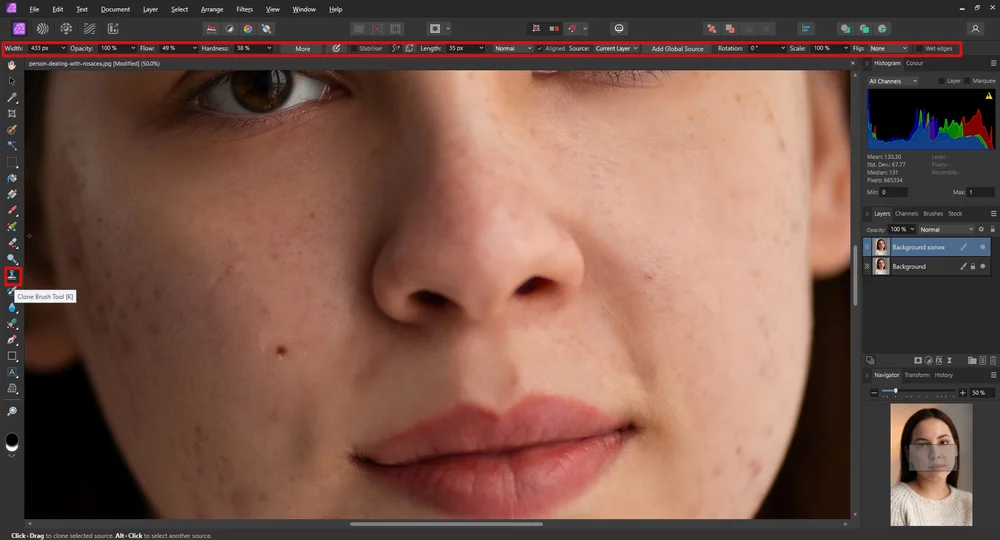Click the Navigator zoom slider
This screenshot has width=1000, height=540.
click(x=918, y=392)
